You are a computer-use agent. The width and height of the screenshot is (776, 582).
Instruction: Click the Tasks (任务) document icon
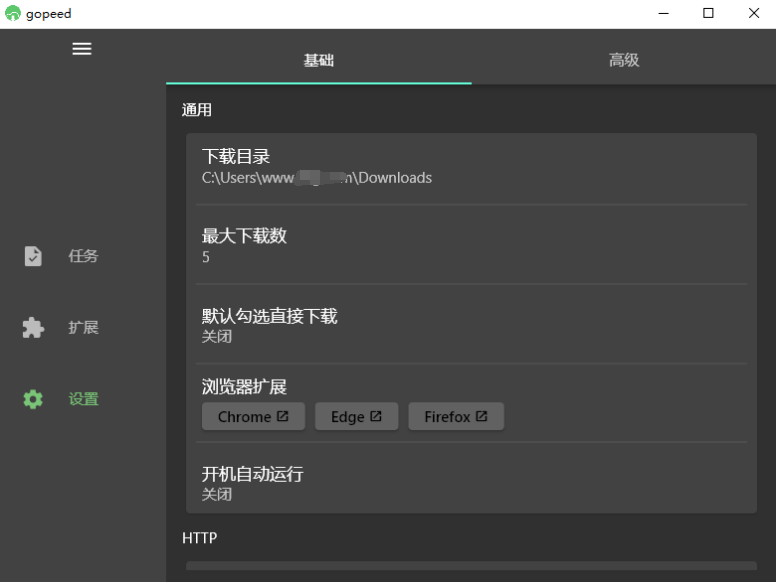point(33,256)
